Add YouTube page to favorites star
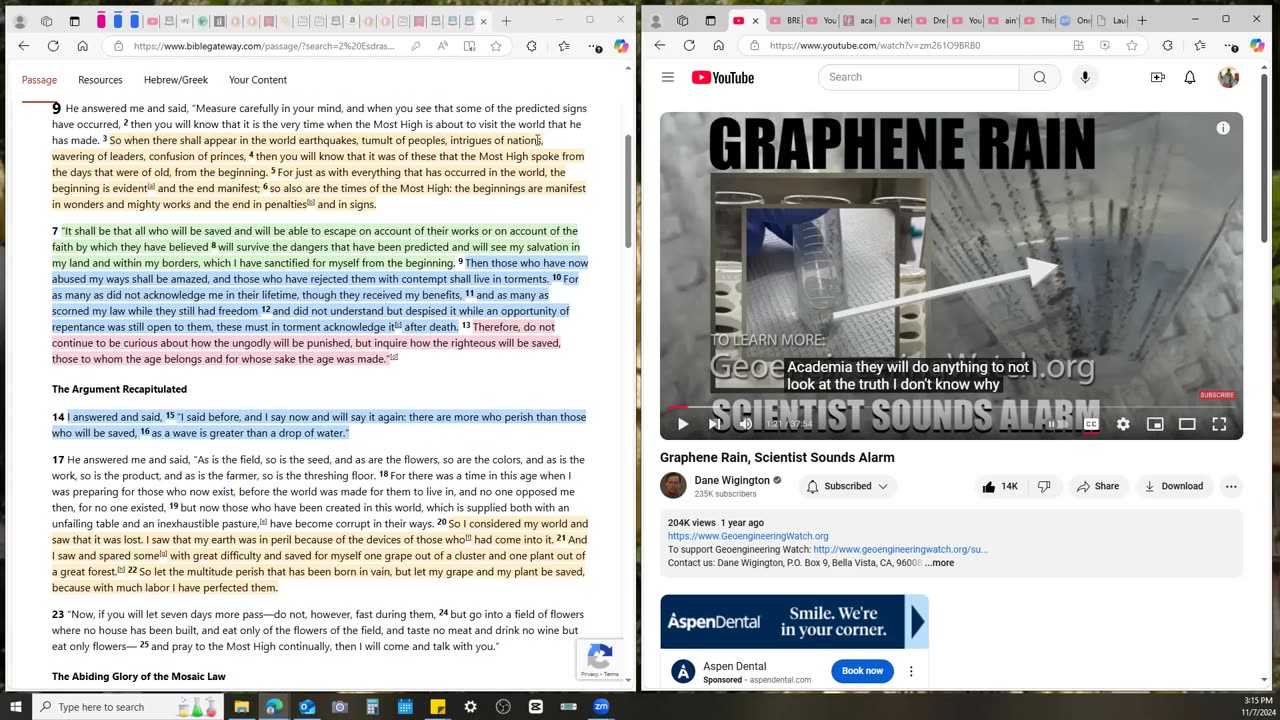This screenshot has width=1280, height=720. [1132, 45]
